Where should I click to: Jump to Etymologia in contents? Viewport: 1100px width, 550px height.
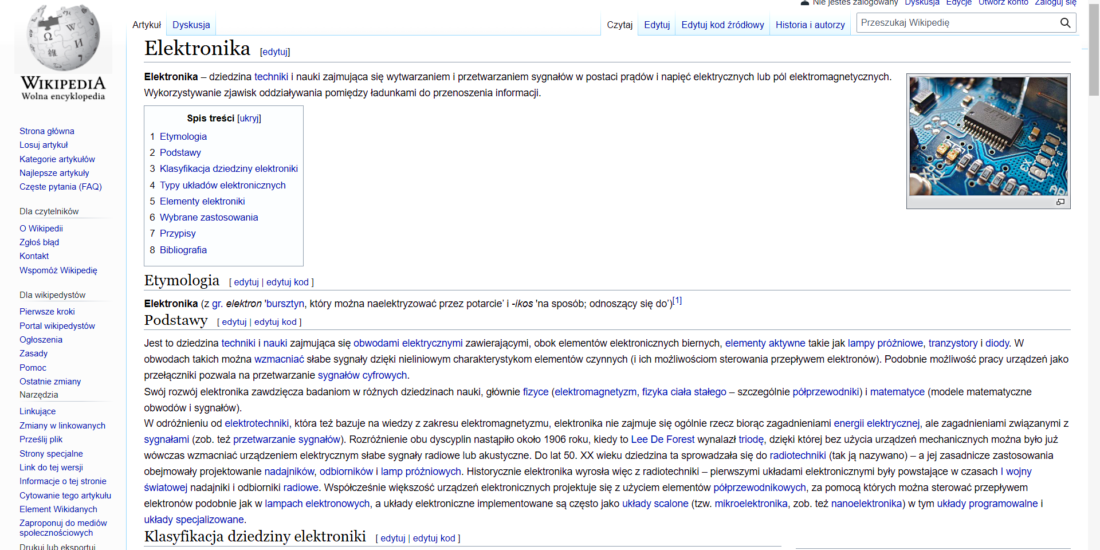(183, 137)
